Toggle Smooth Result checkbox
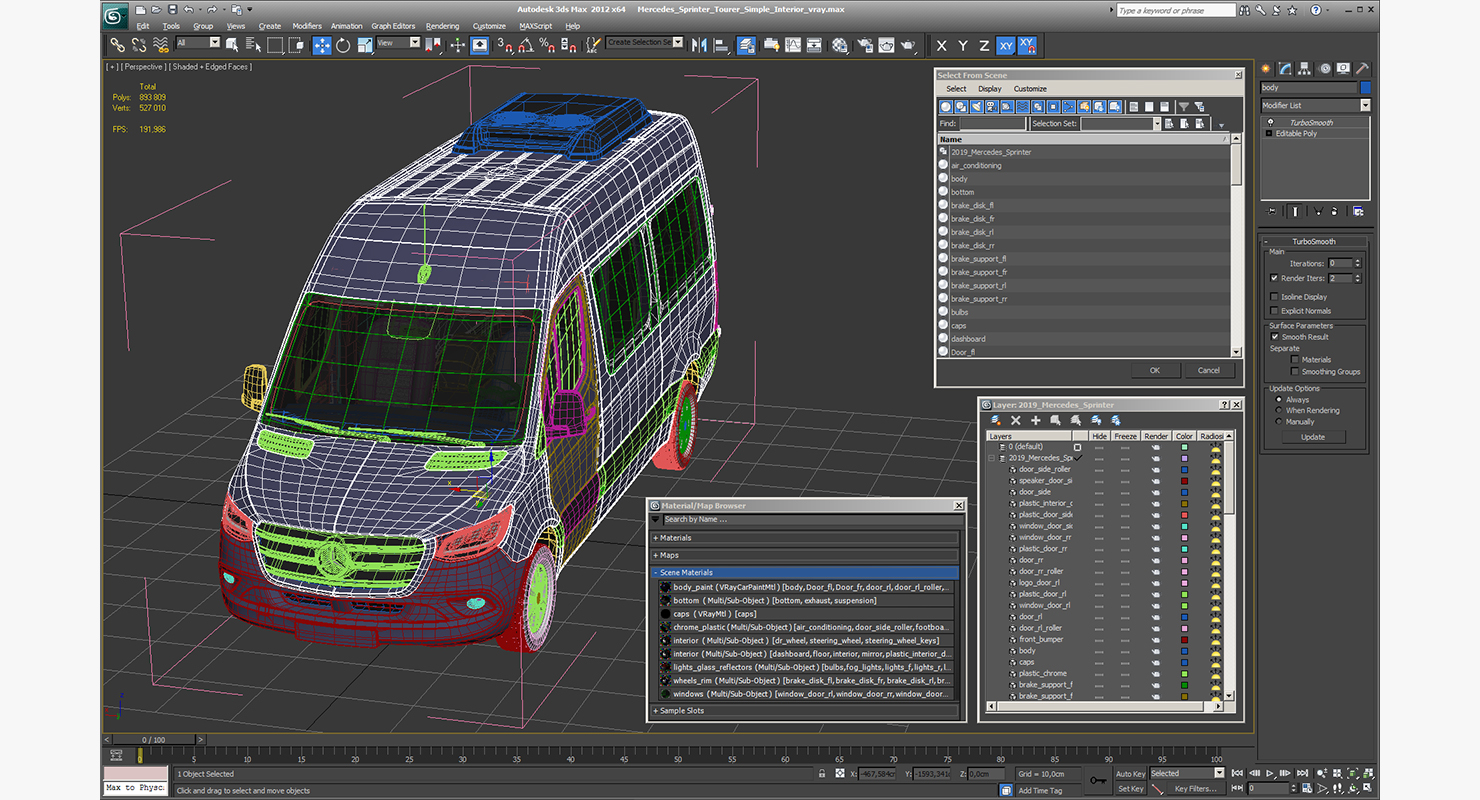This screenshot has width=1480, height=800. click(1274, 337)
